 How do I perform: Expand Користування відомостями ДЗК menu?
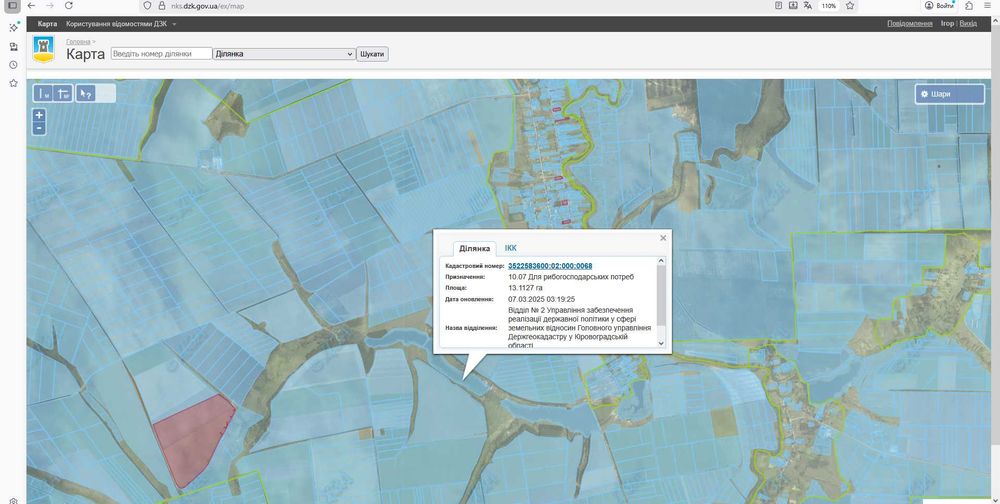coord(121,24)
